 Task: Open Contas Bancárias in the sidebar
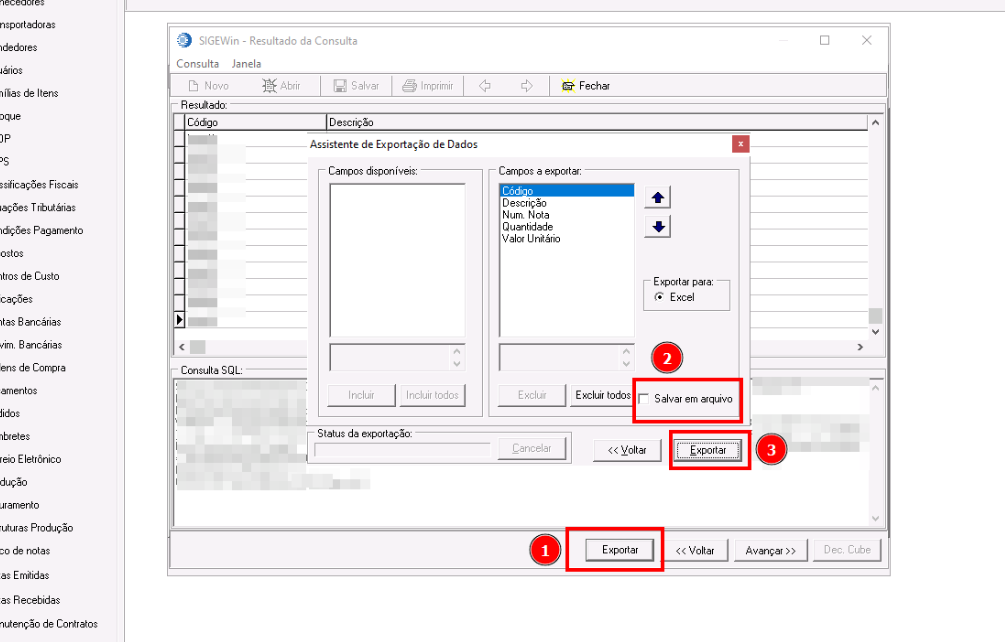pyautogui.click(x=30, y=322)
